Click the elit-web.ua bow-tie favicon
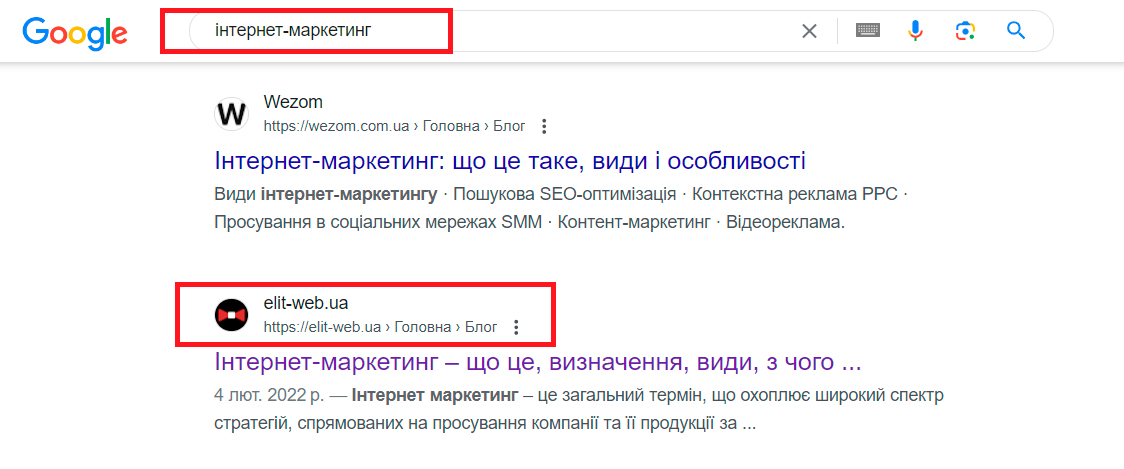 (x=232, y=315)
